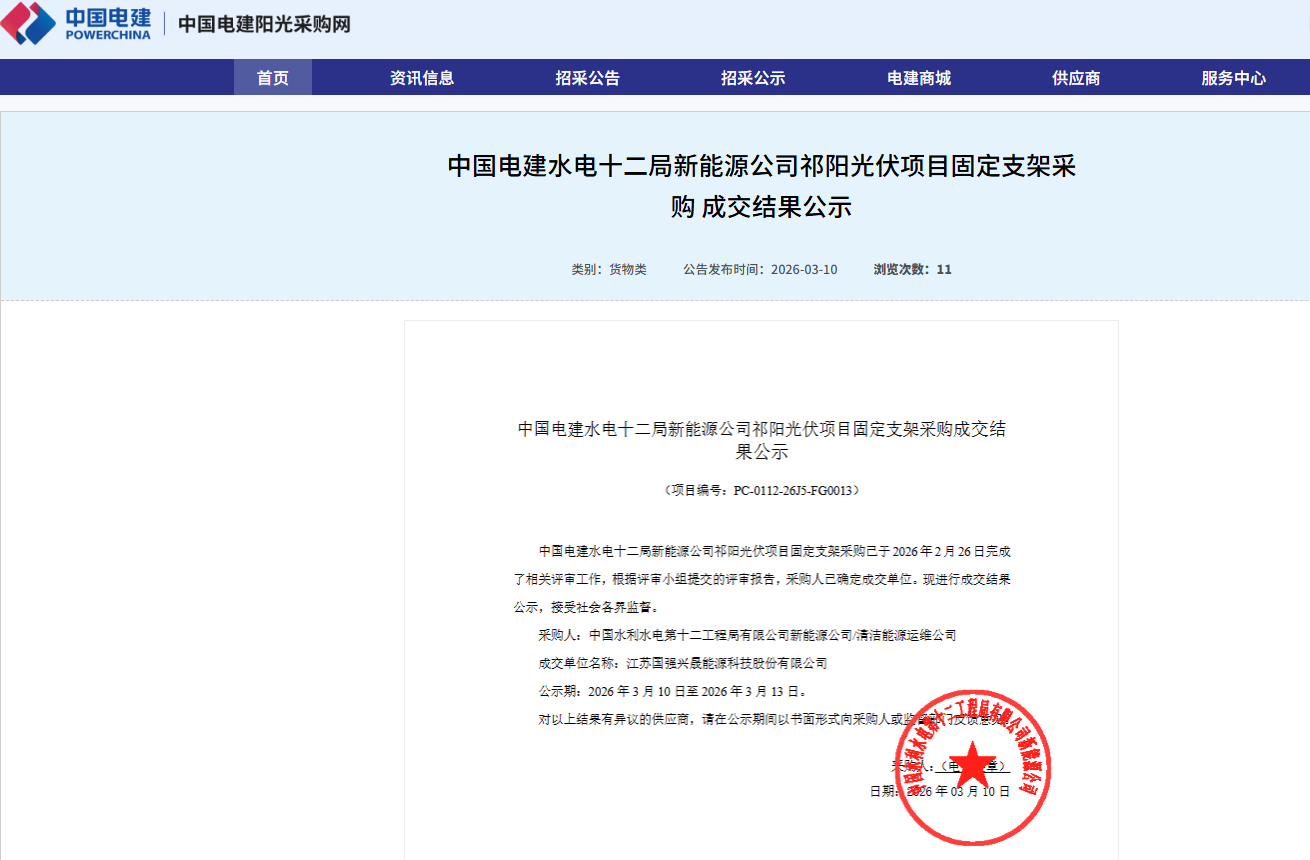Navigate to the 供应商 page
This screenshot has width=1310, height=860.
point(1076,78)
